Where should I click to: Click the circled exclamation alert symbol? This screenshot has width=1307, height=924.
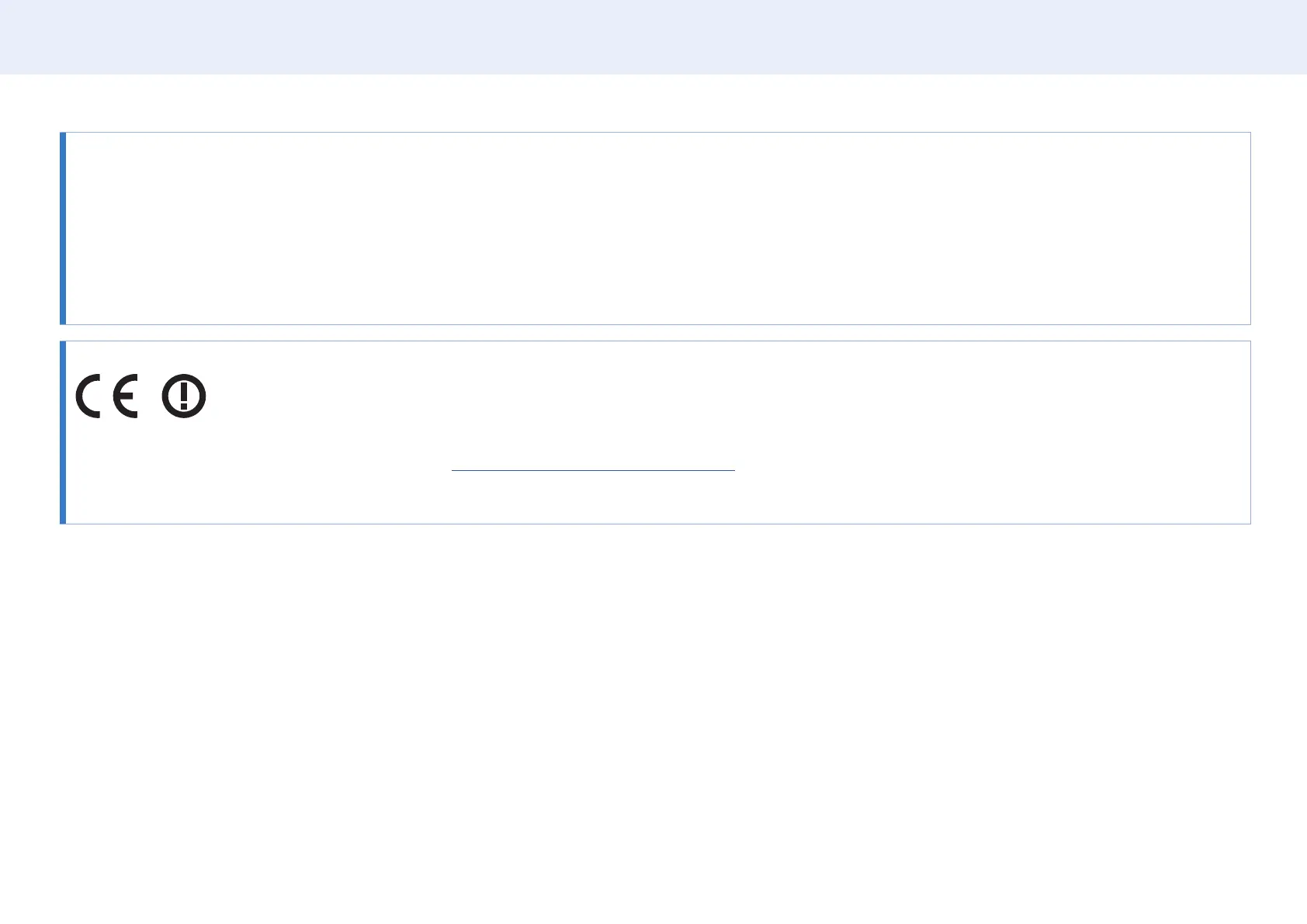click(x=184, y=396)
